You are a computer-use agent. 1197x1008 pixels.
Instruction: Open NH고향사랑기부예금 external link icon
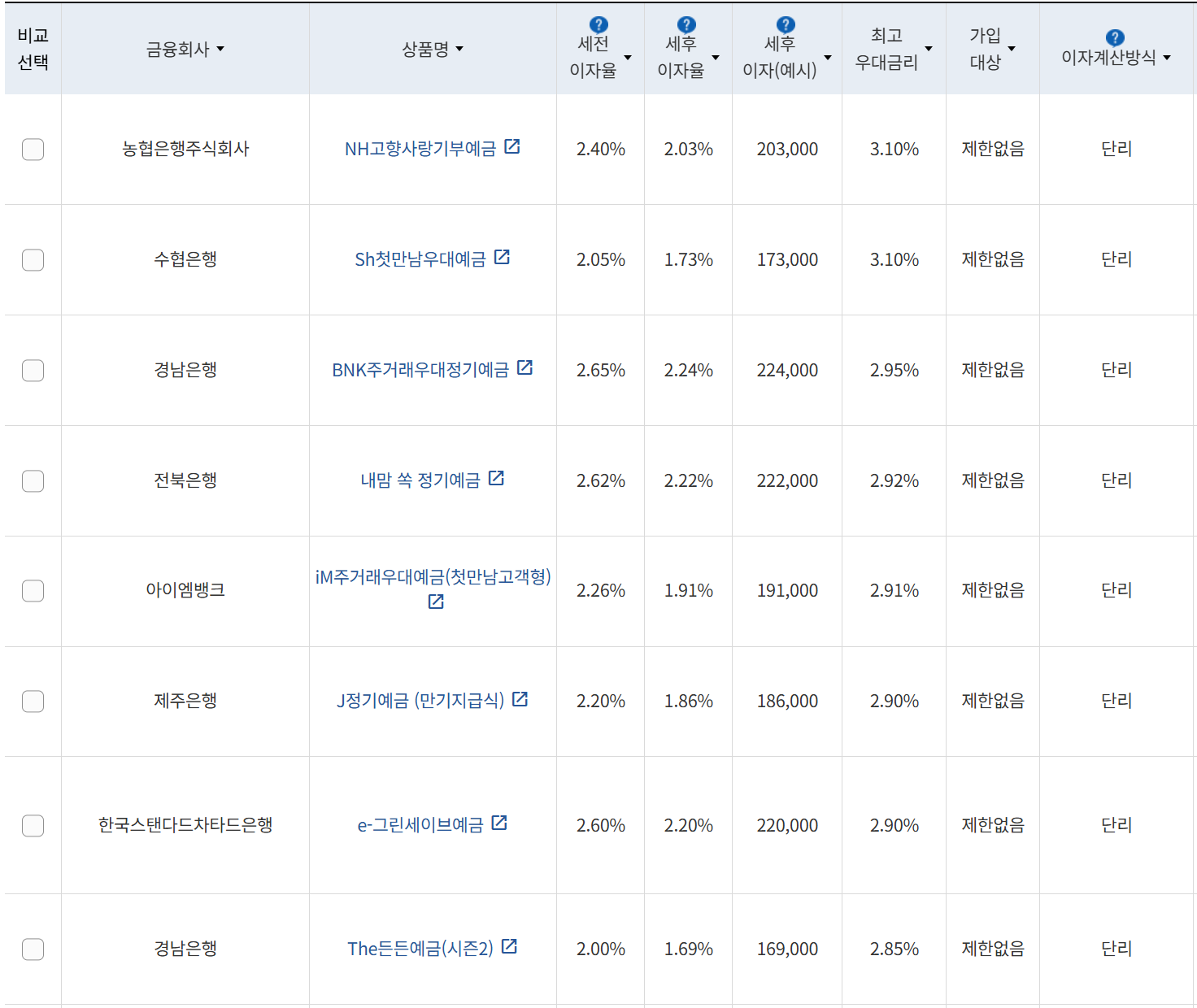point(511,147)
